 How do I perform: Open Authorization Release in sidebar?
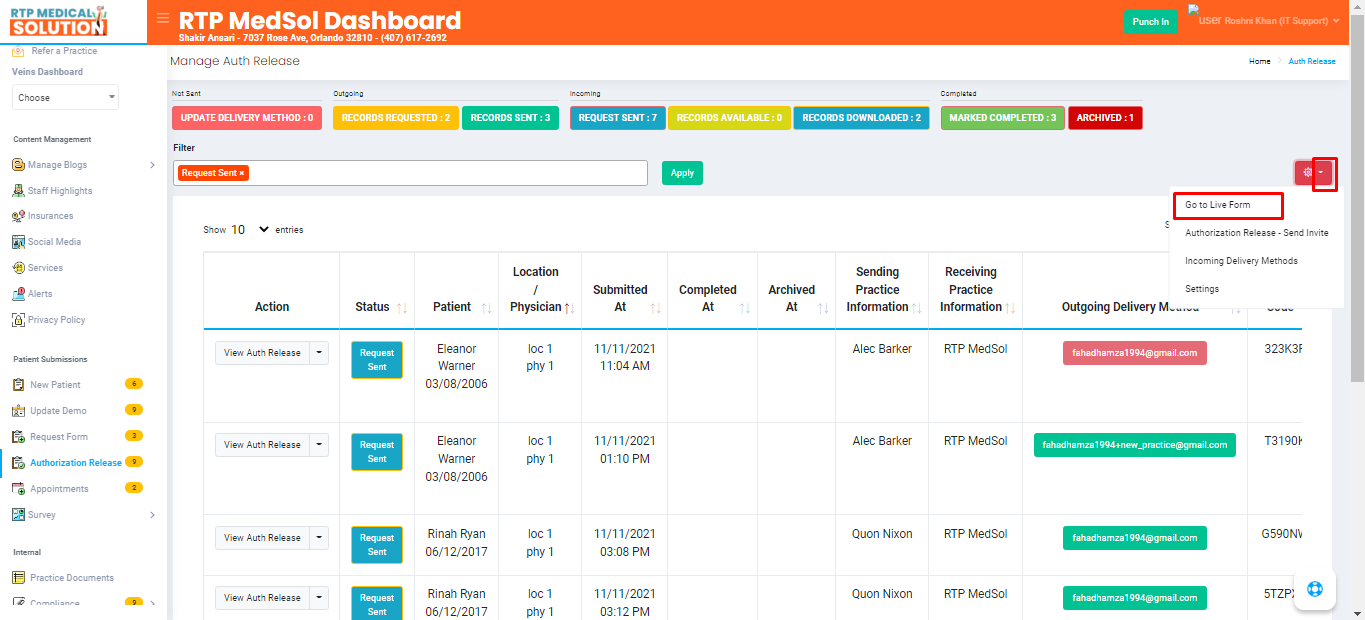point(75,463)
